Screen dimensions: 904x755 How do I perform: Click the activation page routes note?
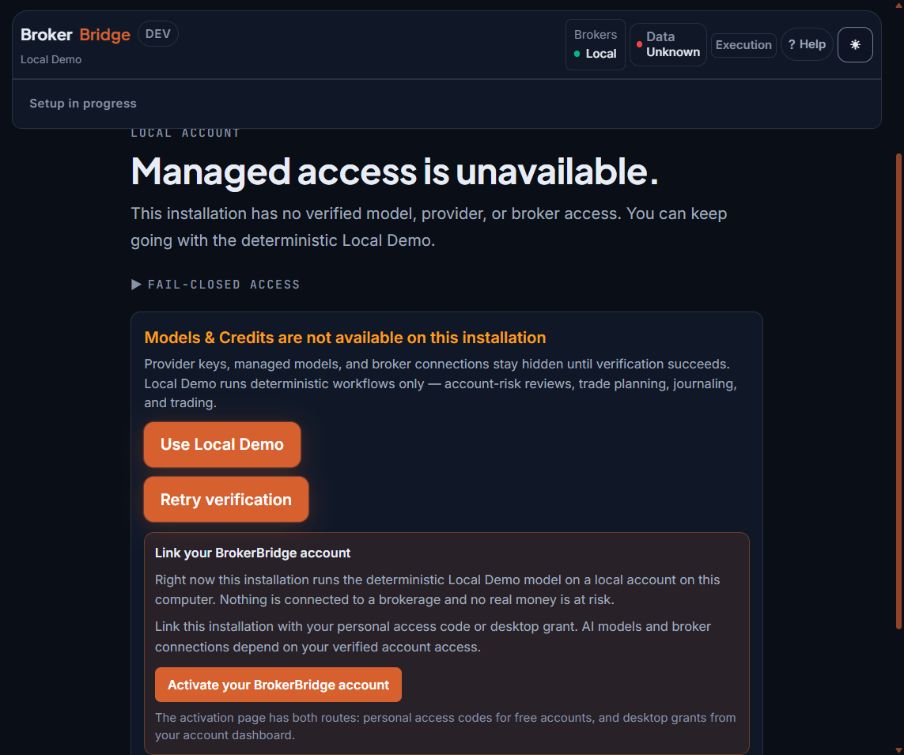445,726
